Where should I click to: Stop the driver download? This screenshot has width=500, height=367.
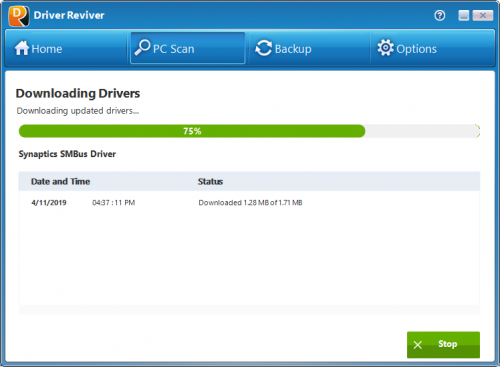443,345
